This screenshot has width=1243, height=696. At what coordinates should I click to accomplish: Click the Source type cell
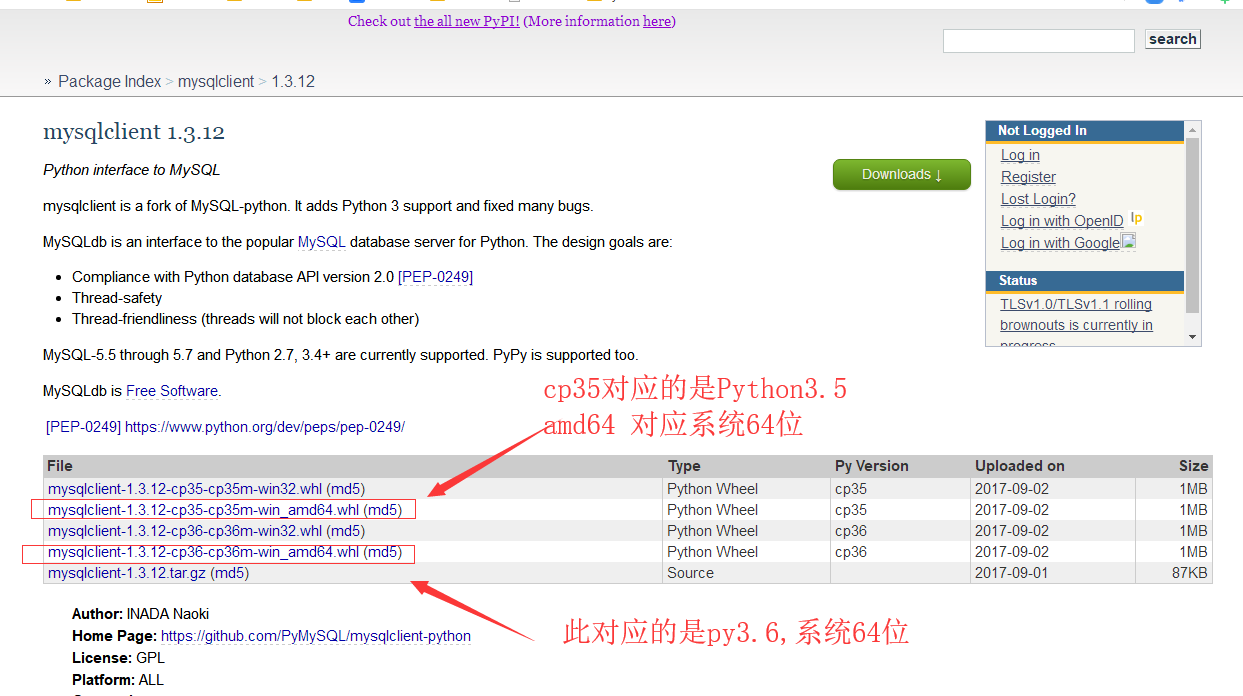[x=691, y=573]
